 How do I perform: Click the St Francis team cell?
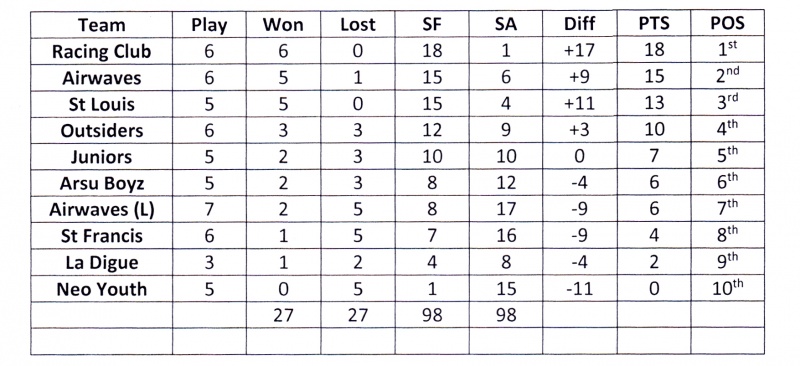click(102, 236)
